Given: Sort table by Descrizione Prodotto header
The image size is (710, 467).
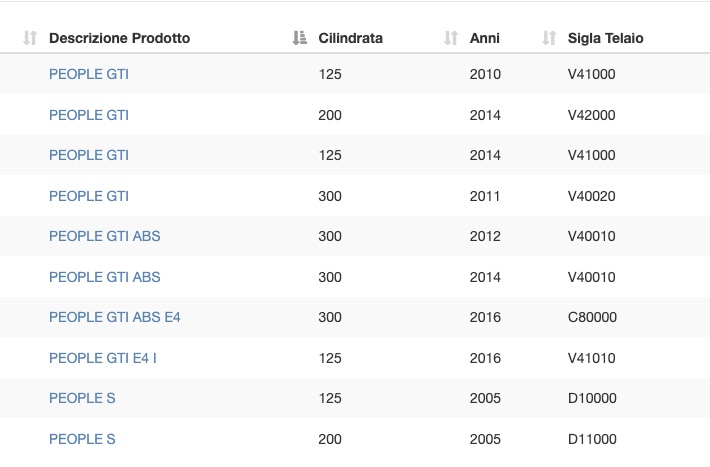Looking at the screenshot, I should [120, 38].
